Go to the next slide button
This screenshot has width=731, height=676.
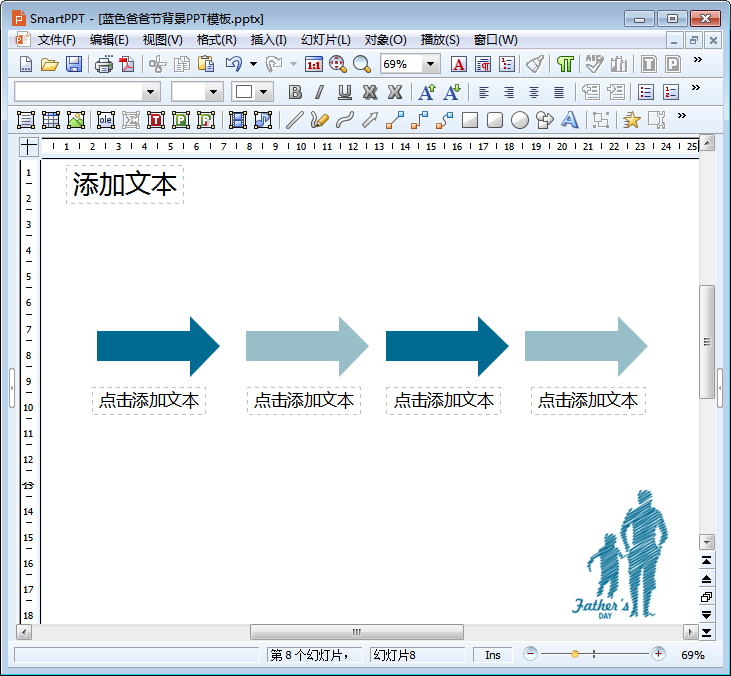(707, 615)
